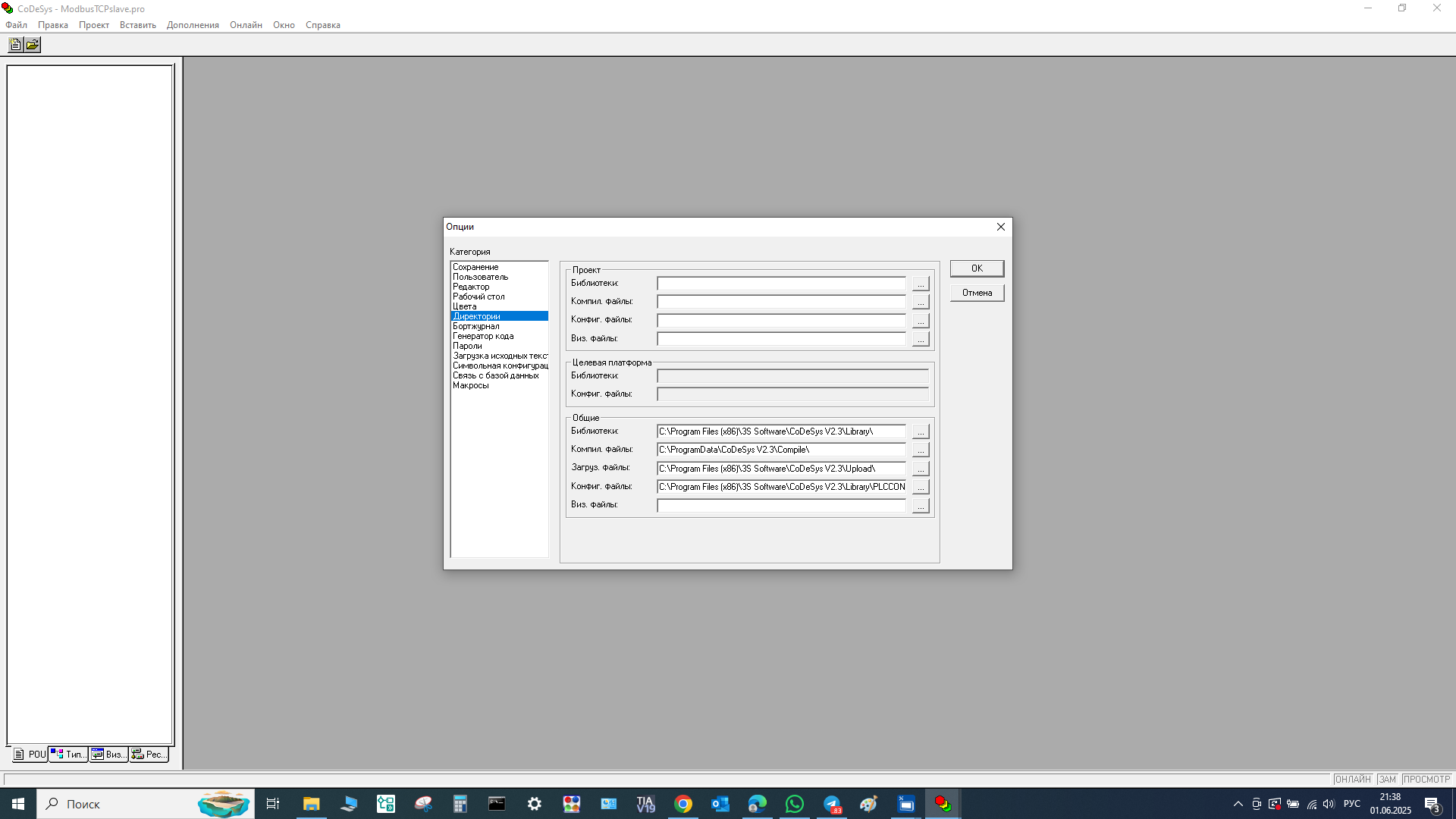Viewport: 1456px width, 819px height.
Task: Select the Сохранение category
Action: [475, 267]
